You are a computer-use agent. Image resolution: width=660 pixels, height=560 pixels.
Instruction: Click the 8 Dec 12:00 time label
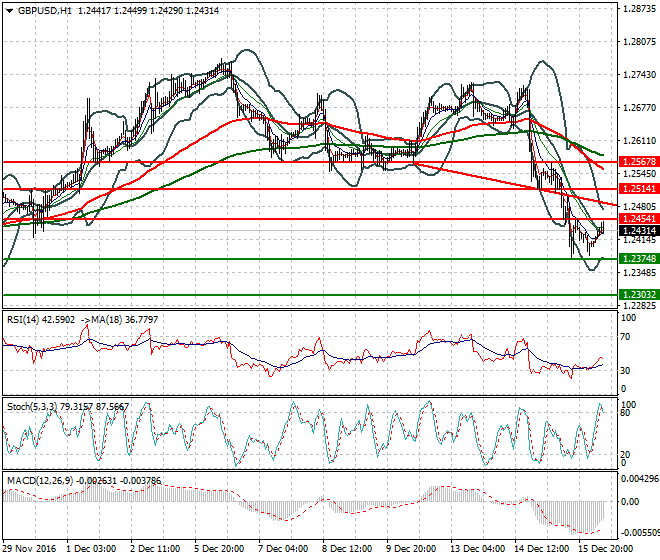(347, 549)
